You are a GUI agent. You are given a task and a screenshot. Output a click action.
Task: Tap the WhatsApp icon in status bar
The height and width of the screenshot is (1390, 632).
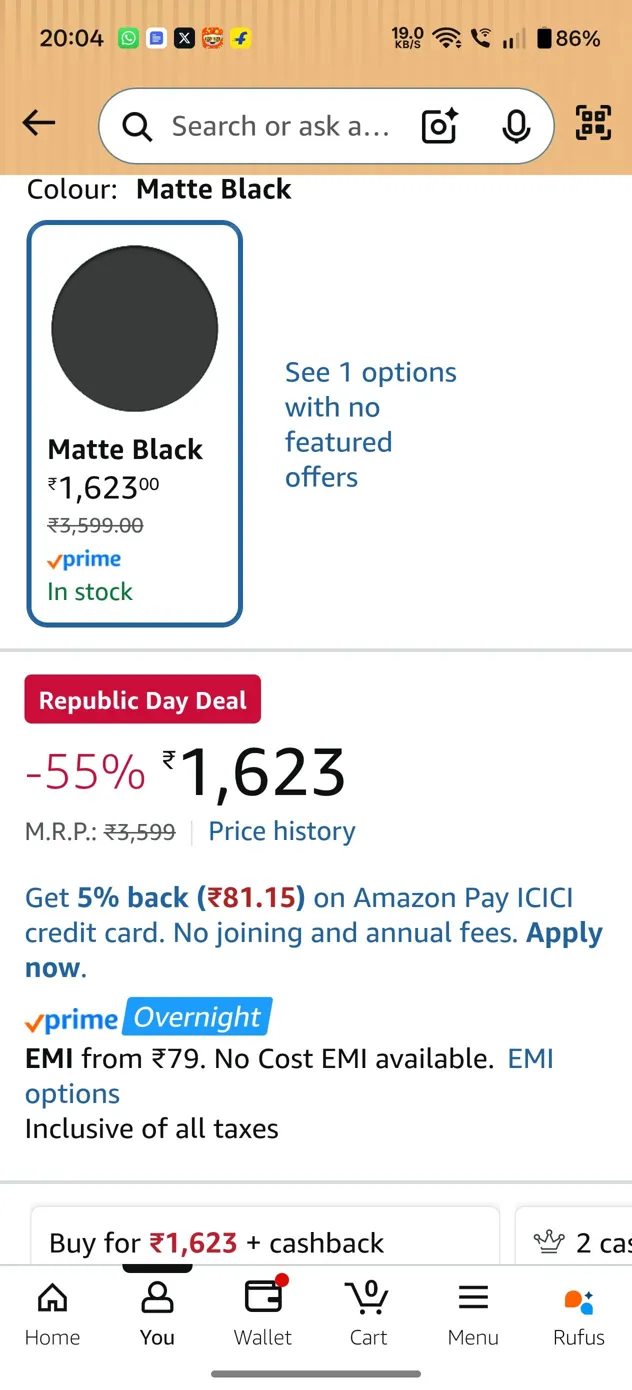pos(128,38)
